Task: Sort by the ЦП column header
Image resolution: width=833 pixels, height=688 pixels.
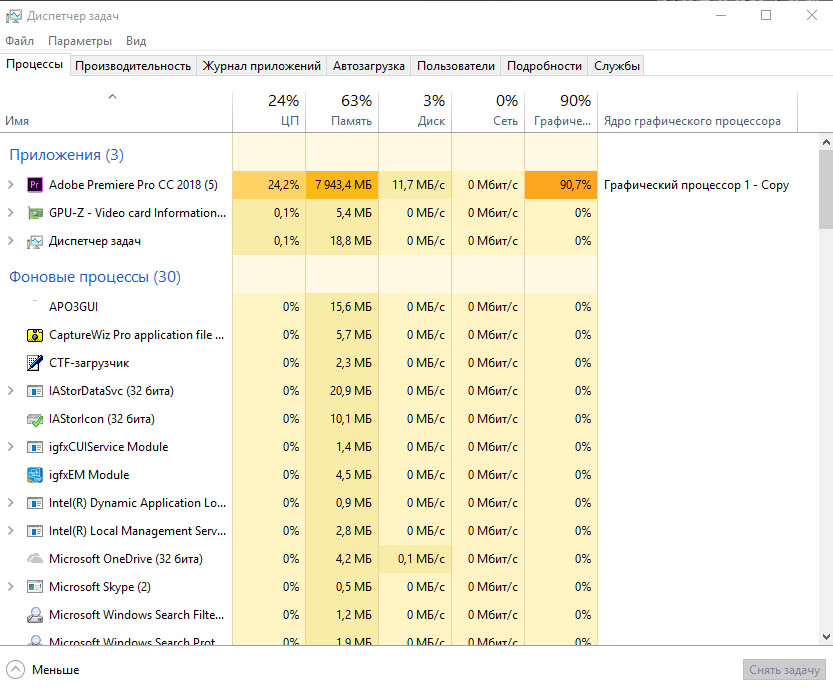Action: (269, 111)
